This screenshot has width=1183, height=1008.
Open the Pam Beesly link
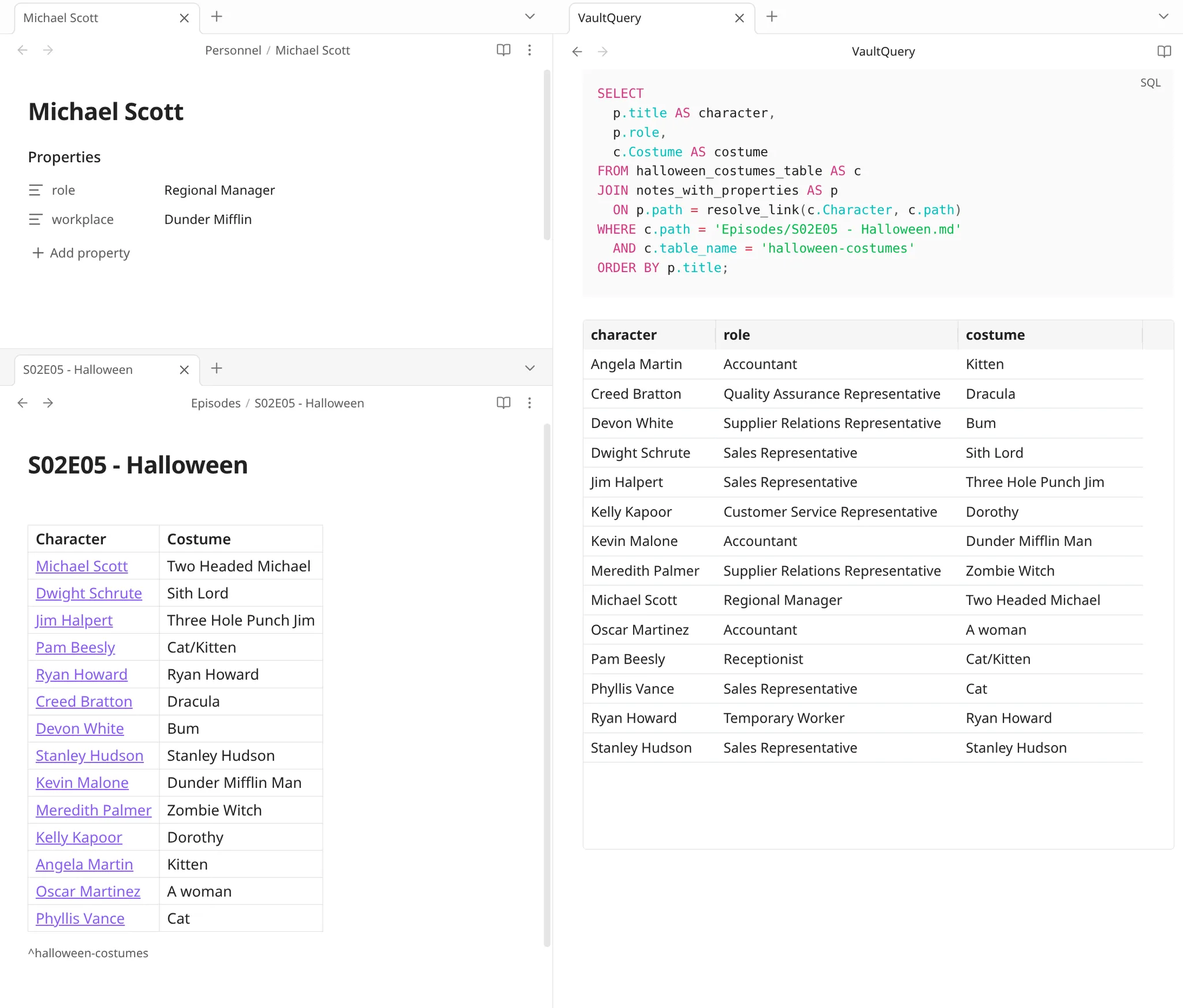(x=75, y=648)
